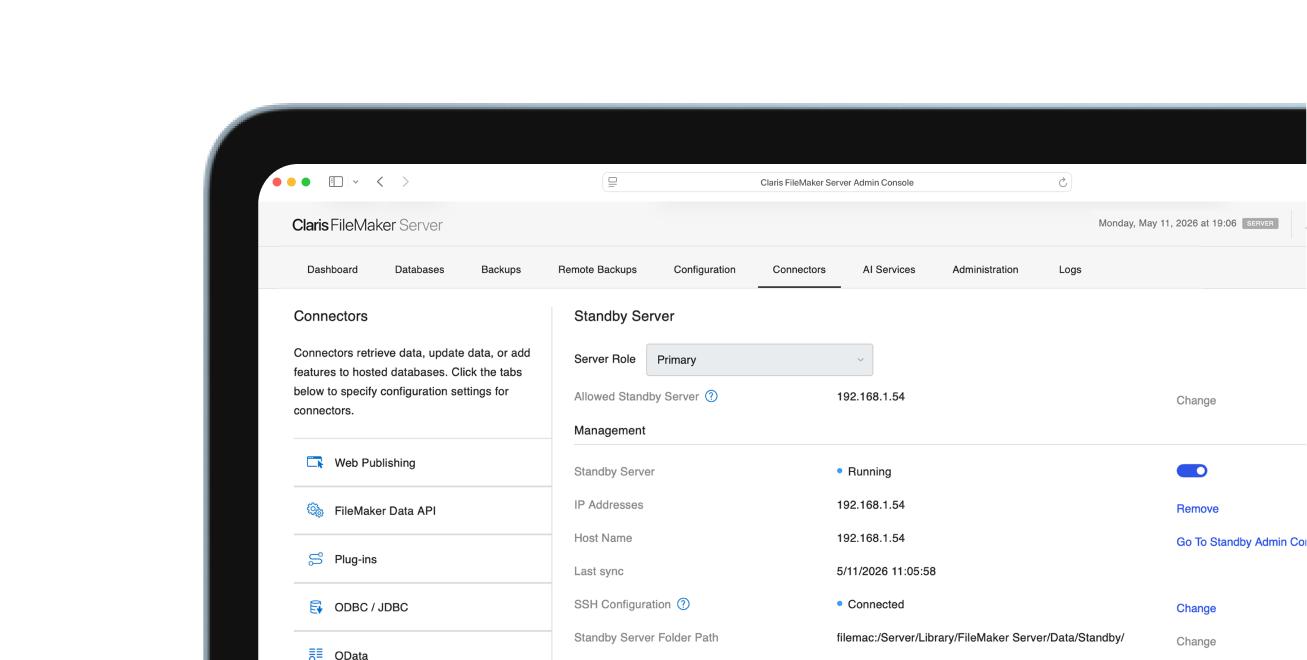Open the AI Services tab

tap(889, 270)
